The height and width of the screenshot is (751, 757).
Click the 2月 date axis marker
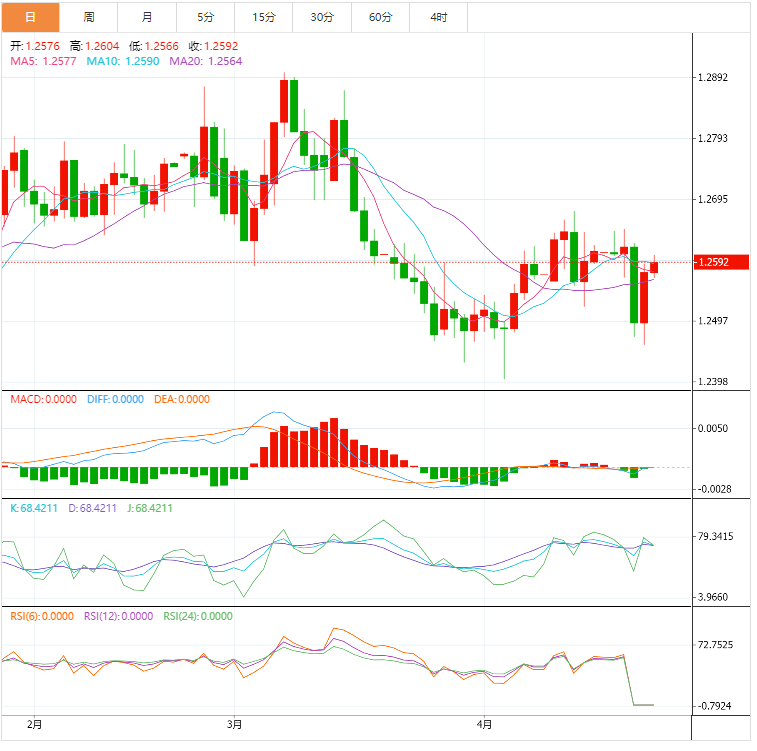34,724
